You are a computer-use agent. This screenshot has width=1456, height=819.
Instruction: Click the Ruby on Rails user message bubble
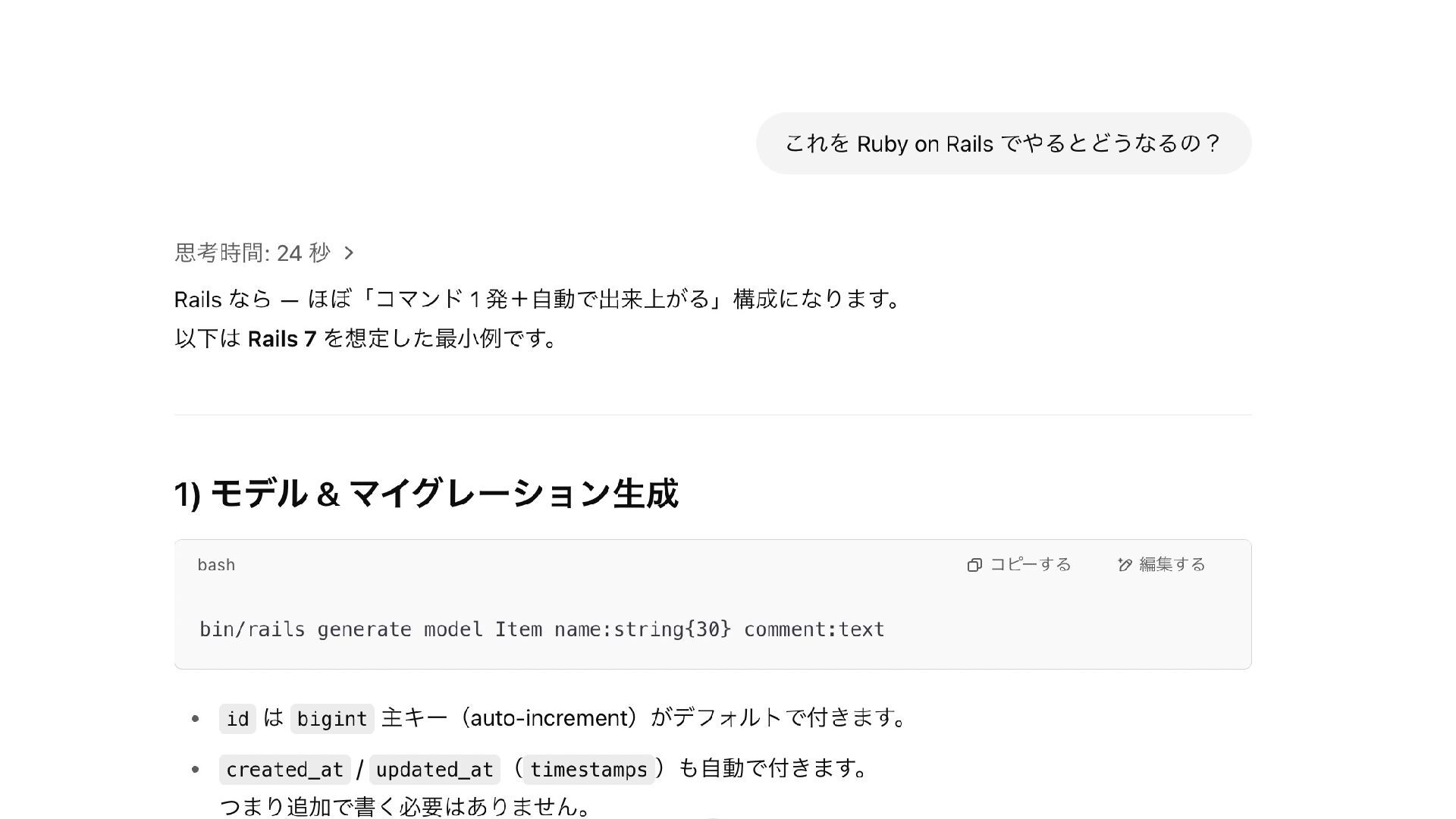pyautogui.click(x=1003, y=143)
